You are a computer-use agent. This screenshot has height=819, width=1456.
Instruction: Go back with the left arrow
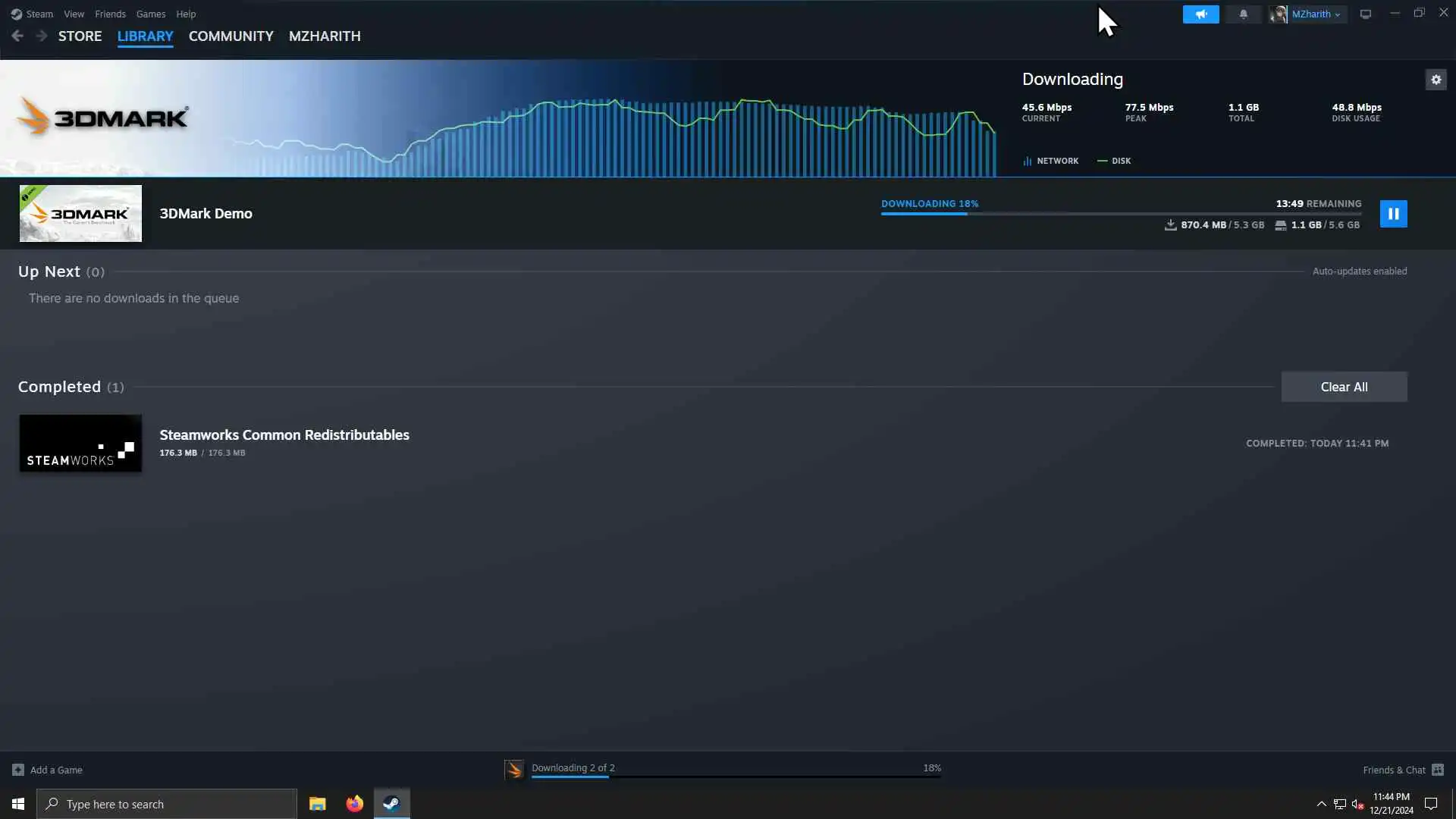point(17,36)
